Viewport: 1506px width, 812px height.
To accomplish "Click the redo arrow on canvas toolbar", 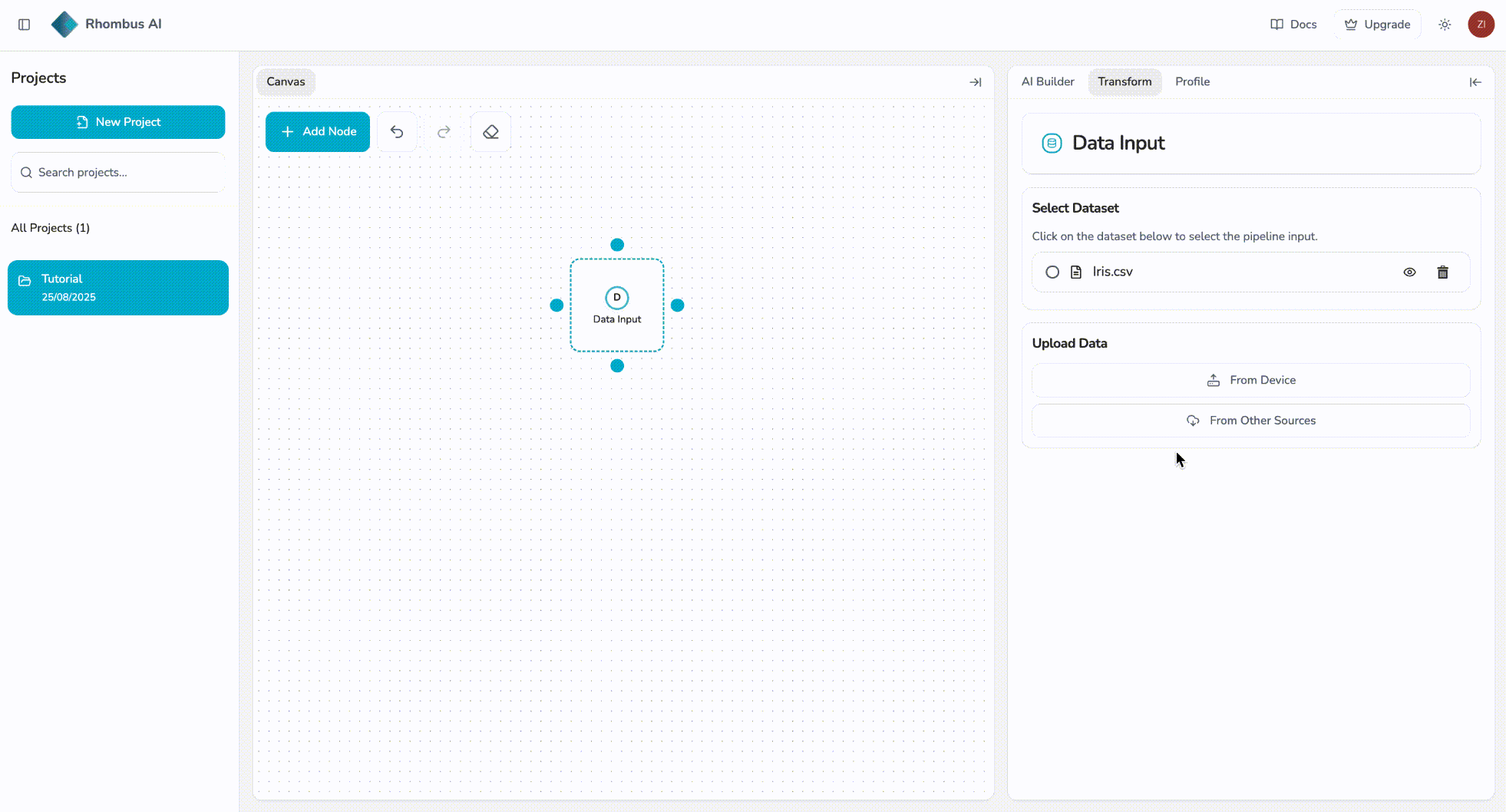I will pos(444,132).
